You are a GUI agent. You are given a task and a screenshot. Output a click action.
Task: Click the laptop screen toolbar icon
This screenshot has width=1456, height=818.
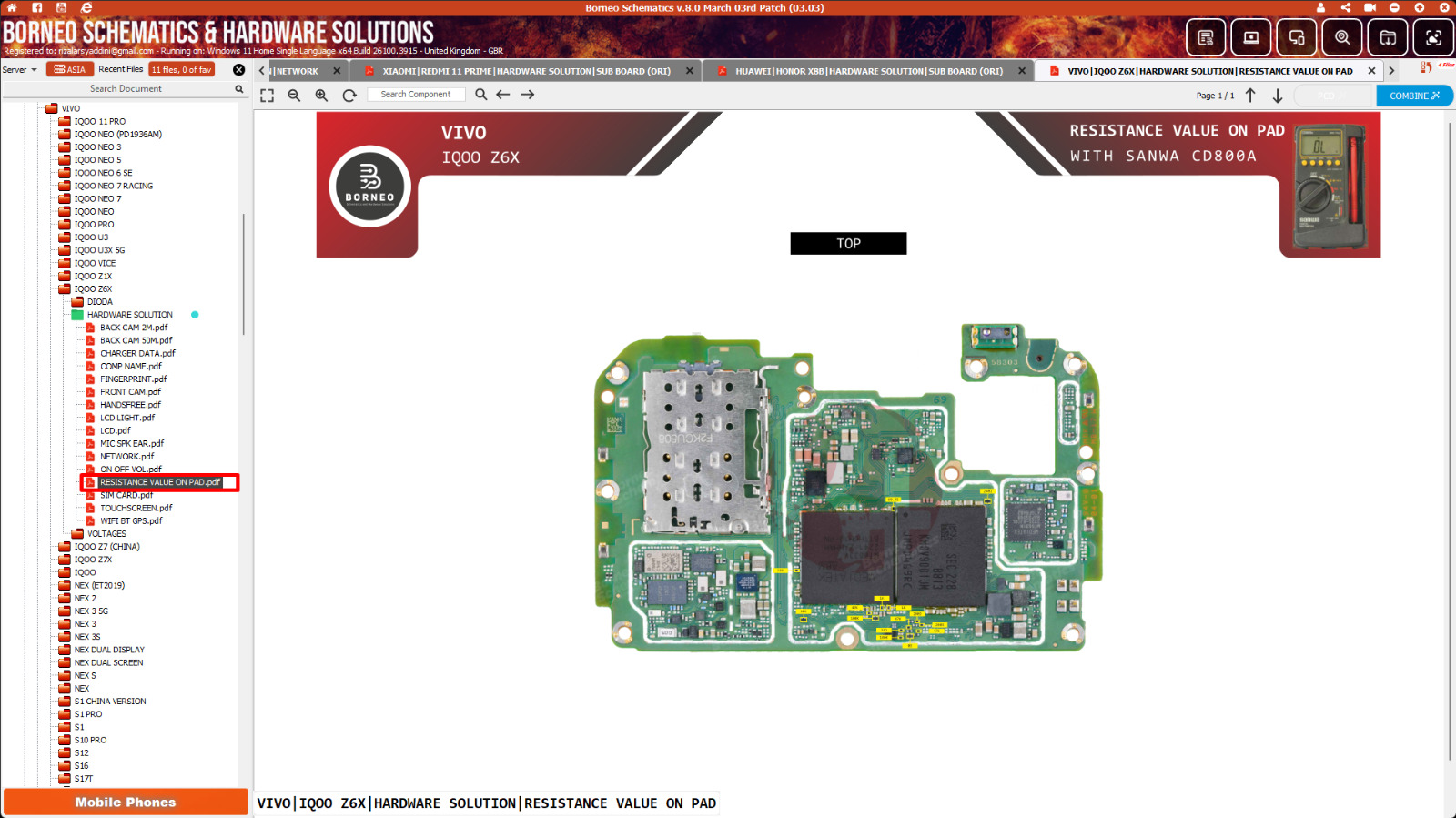1251,37
